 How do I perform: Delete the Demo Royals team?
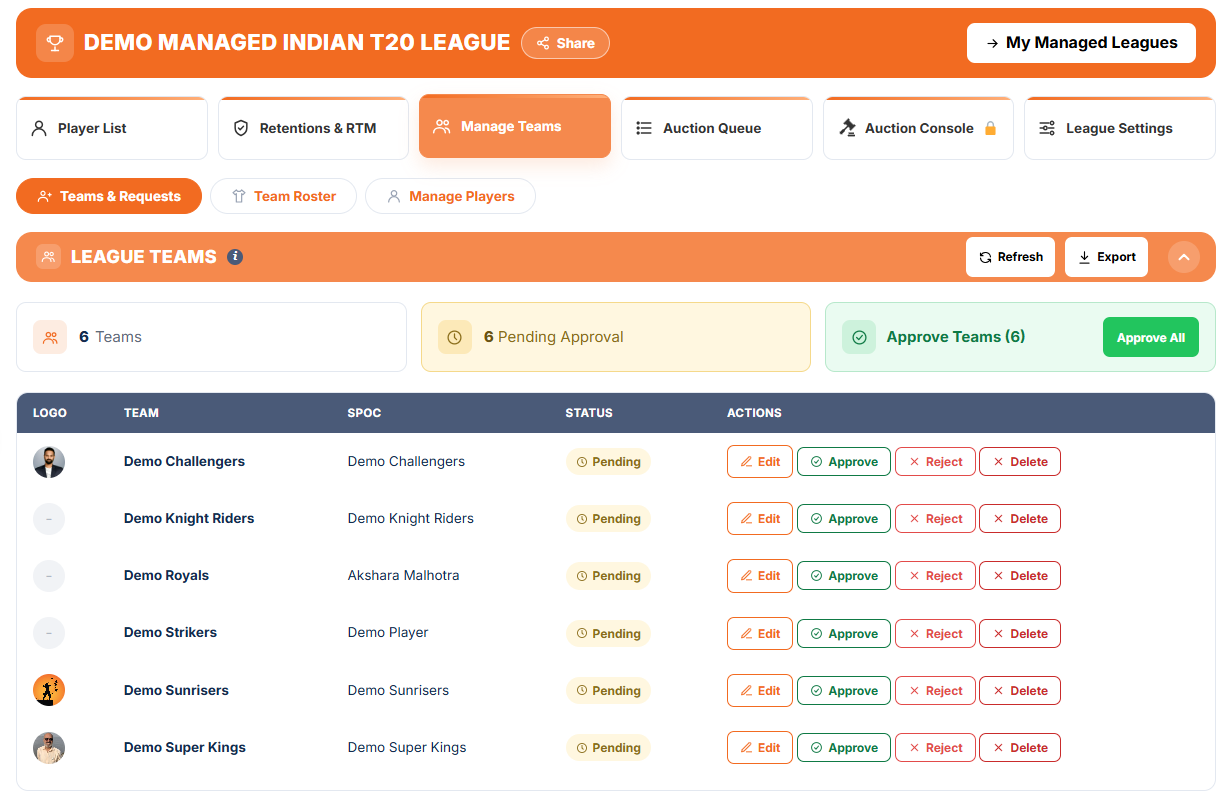click(x=1020, y=576)
